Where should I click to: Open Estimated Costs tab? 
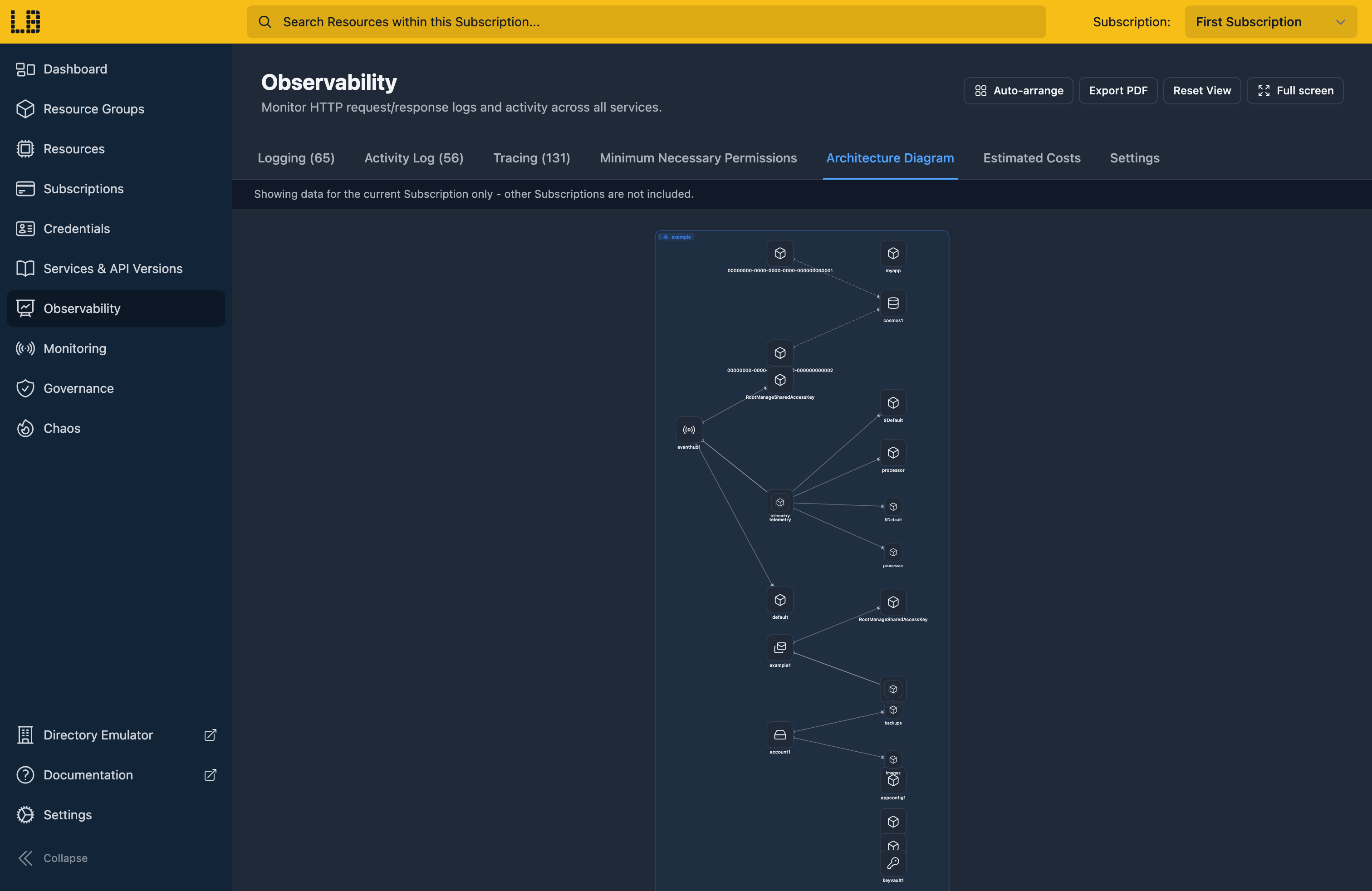(1031, 158)
